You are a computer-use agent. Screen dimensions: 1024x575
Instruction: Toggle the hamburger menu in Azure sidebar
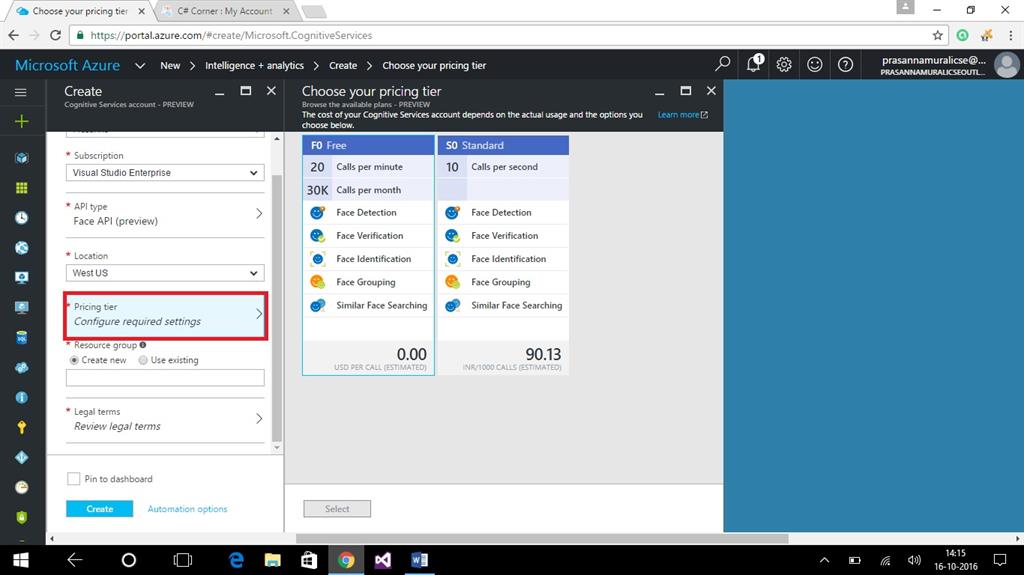pyautogui.click(x=21, y=92)
